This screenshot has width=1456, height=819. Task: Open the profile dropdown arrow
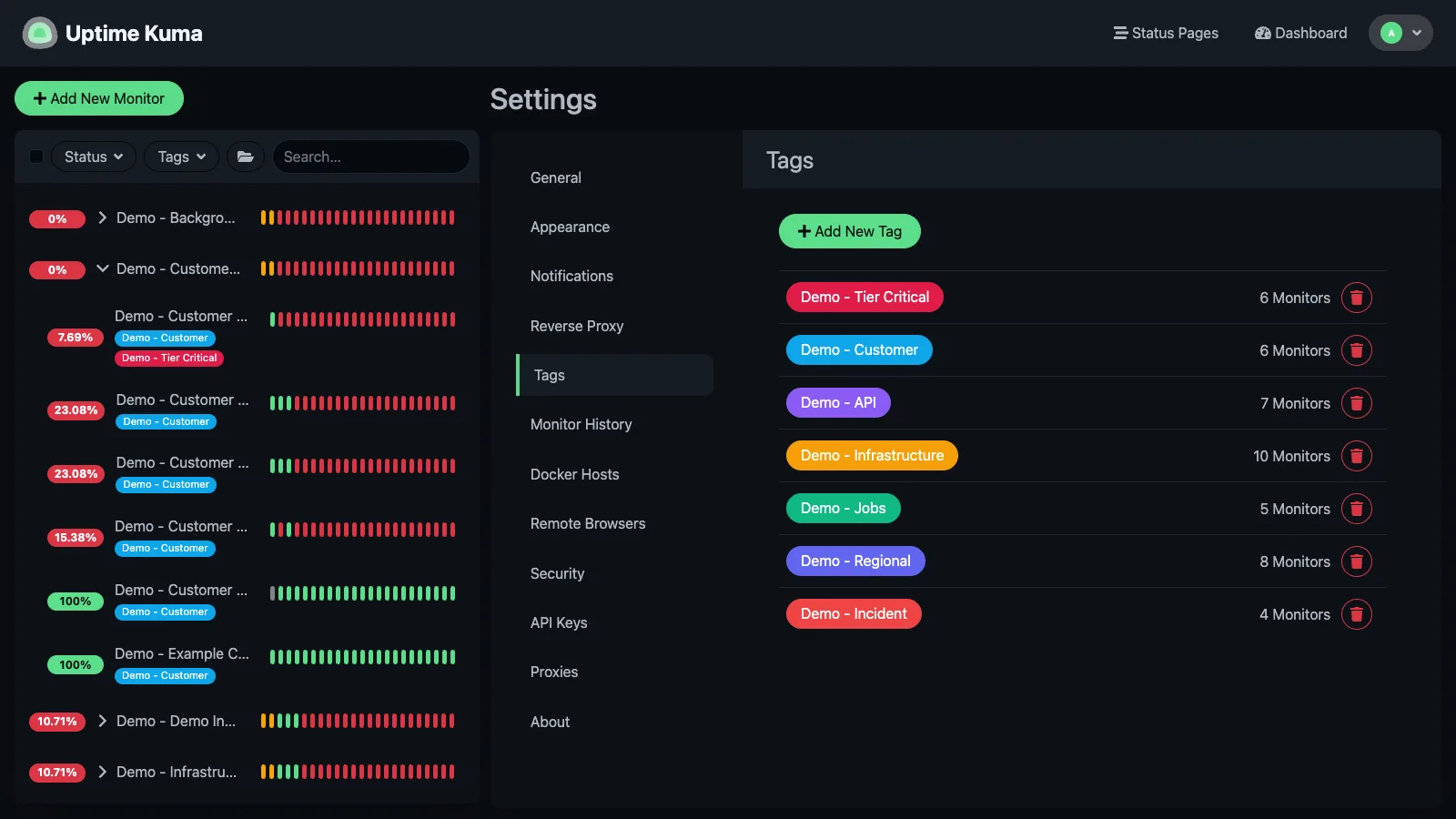click(x=1417, y=33)
